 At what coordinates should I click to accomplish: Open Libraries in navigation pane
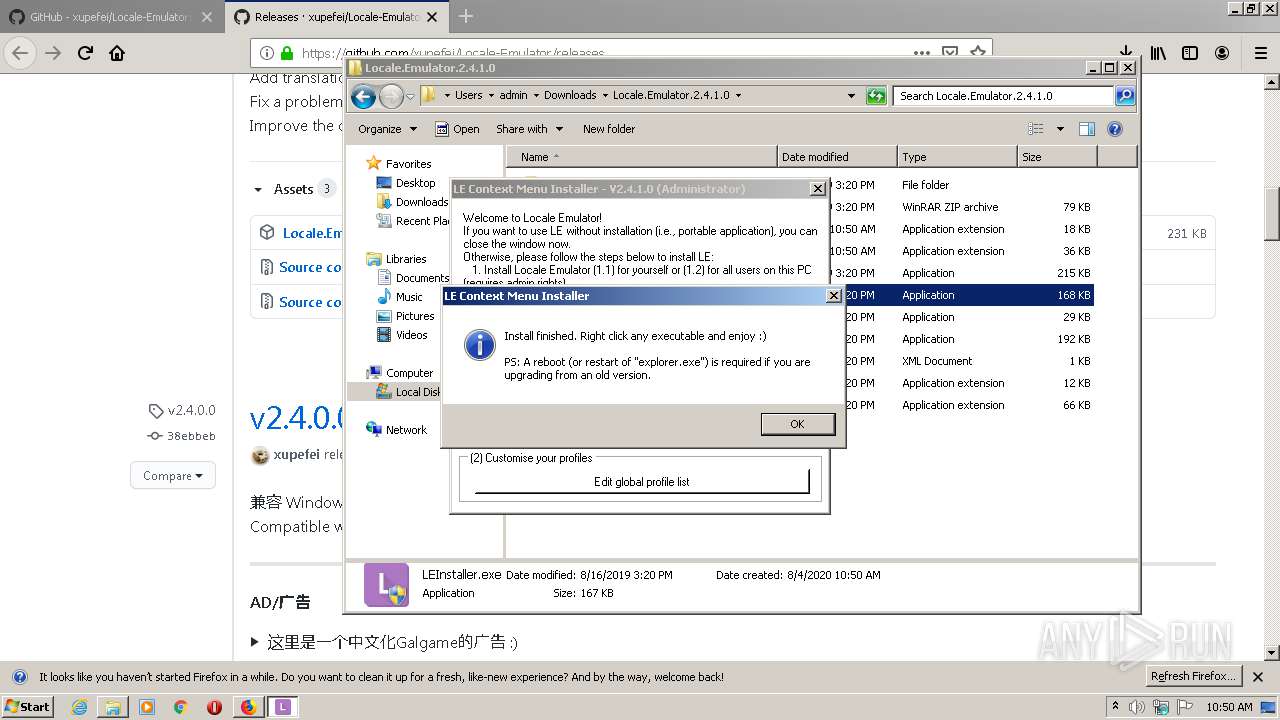(406, 259)
